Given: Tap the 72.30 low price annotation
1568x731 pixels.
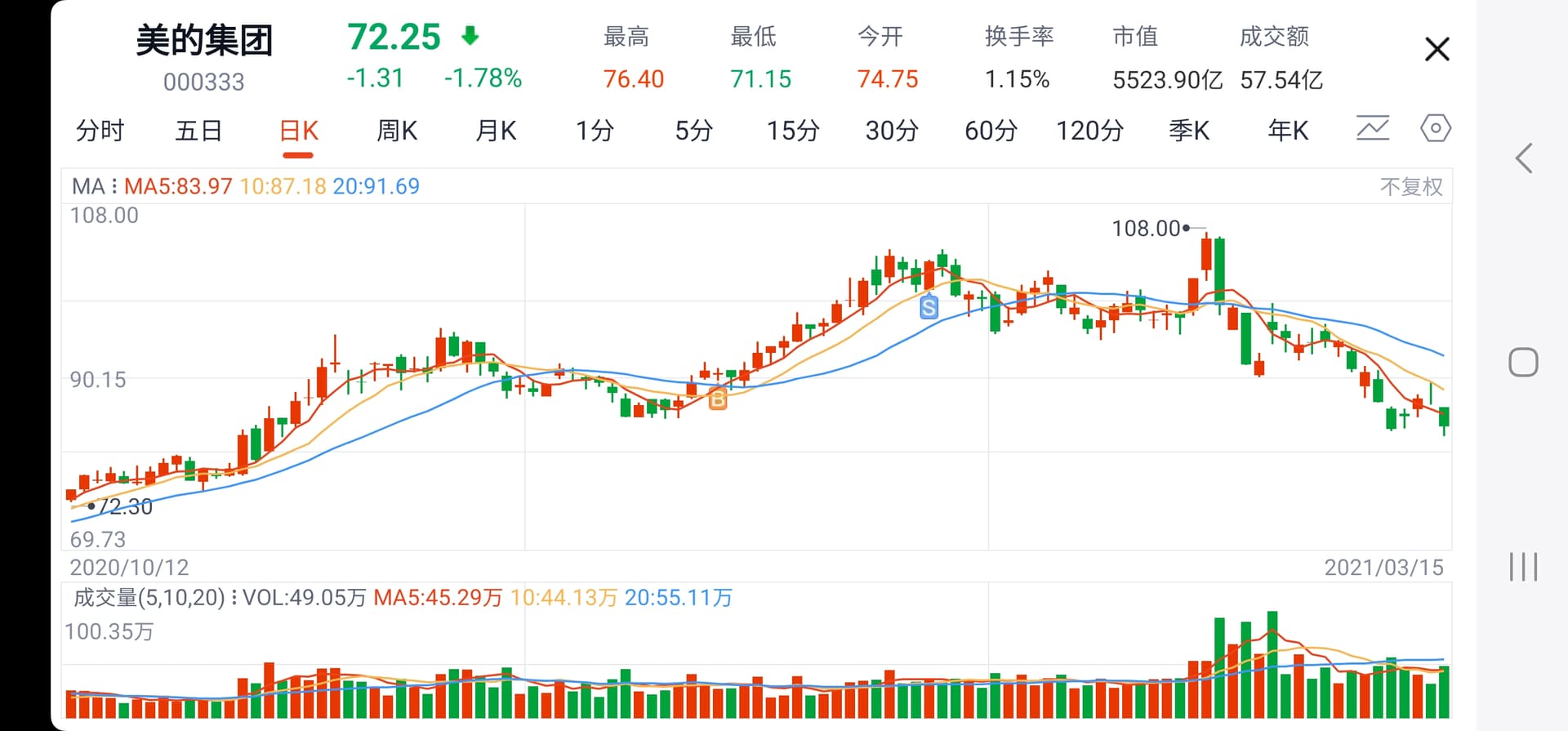Looking at the screenshot, I should tap(126, 507).
